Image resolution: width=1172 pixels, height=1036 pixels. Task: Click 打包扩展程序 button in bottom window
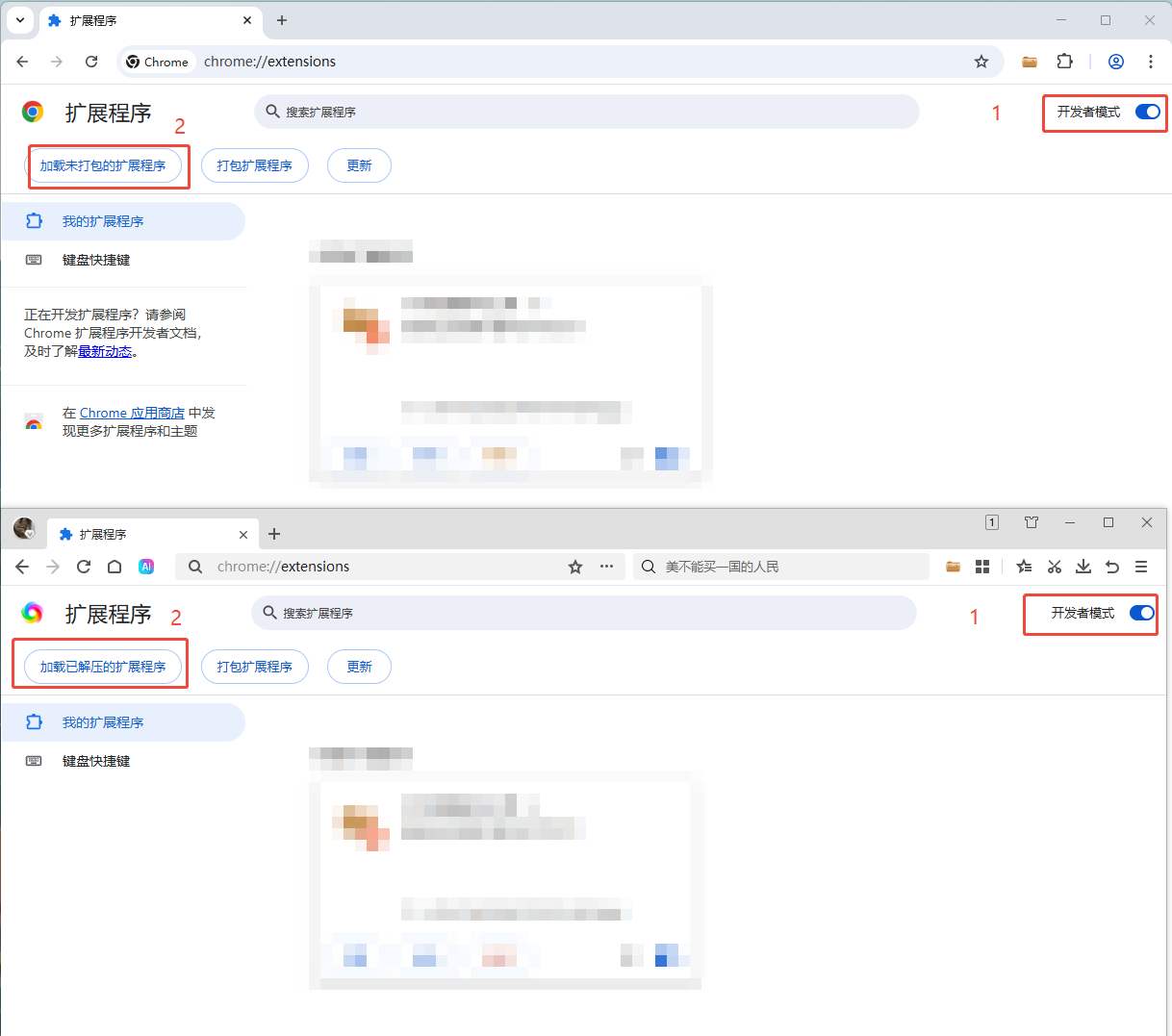pos(255,667)
